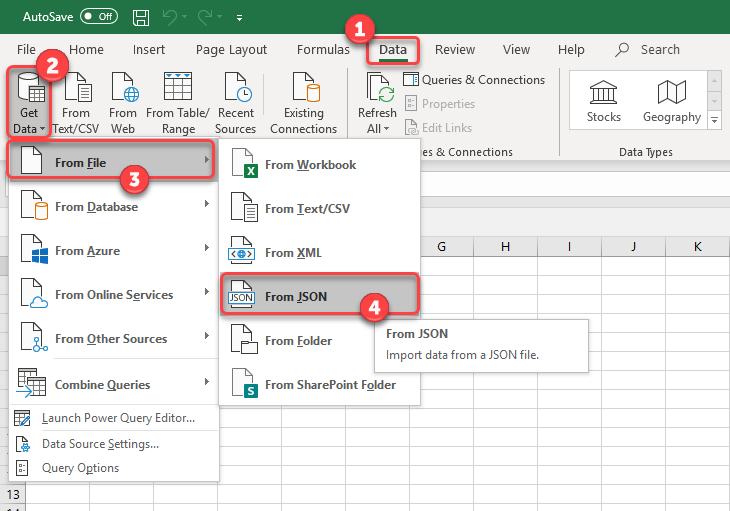Switch to the Formulas tab
Viewport: 730px width, 511px height.
point(322,50)
